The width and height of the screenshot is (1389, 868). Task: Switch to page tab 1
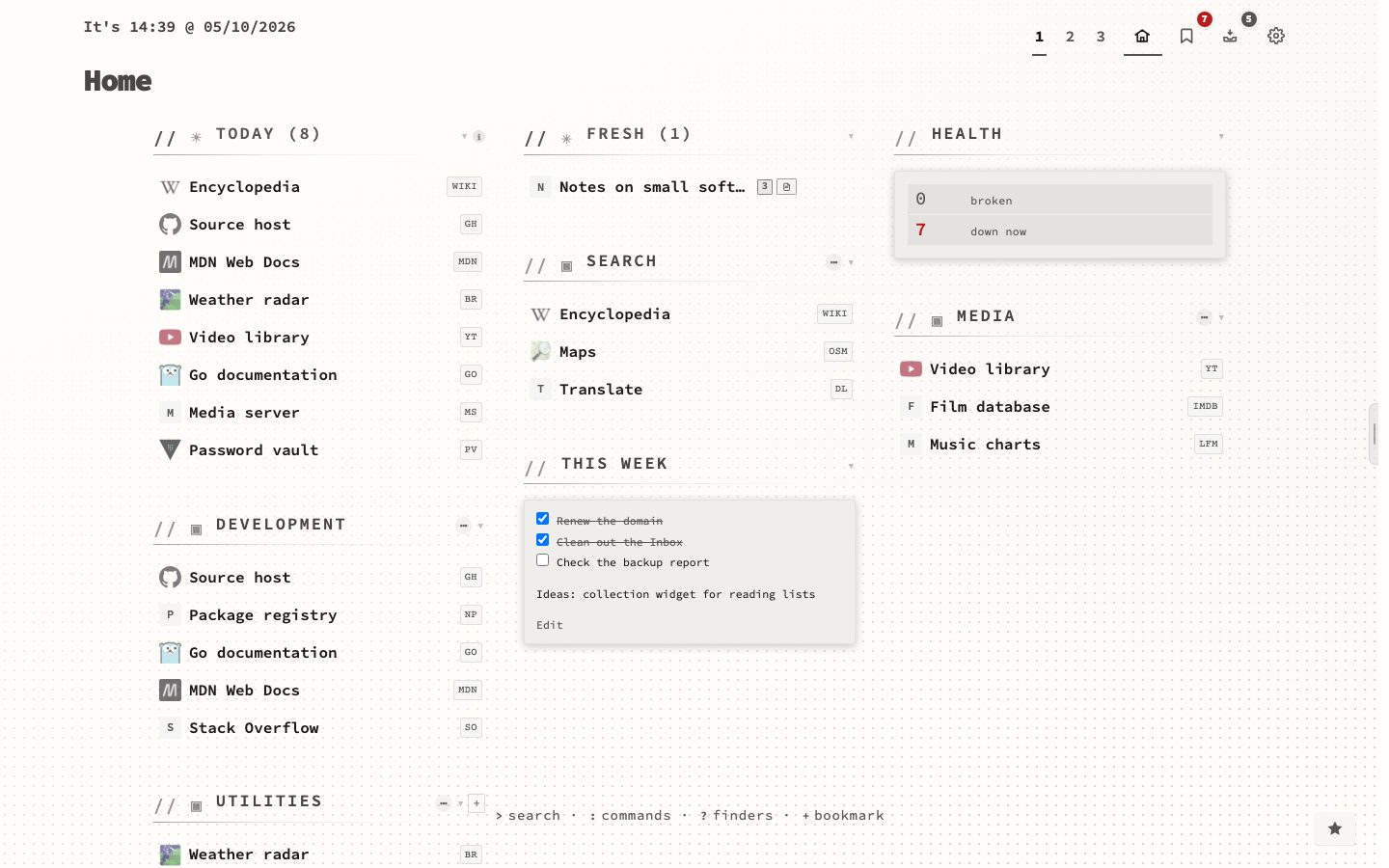tap(1039, 38)
